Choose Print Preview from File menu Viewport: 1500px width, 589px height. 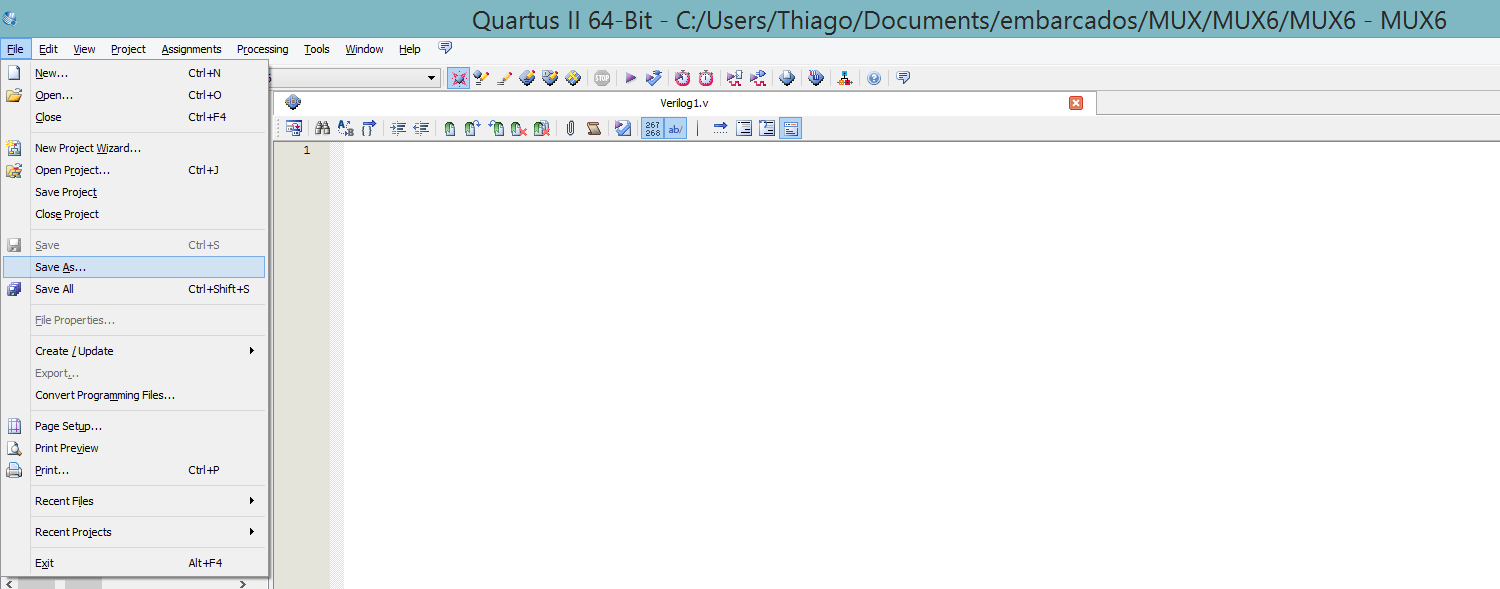pyautogui.click(x=134, y=448)
